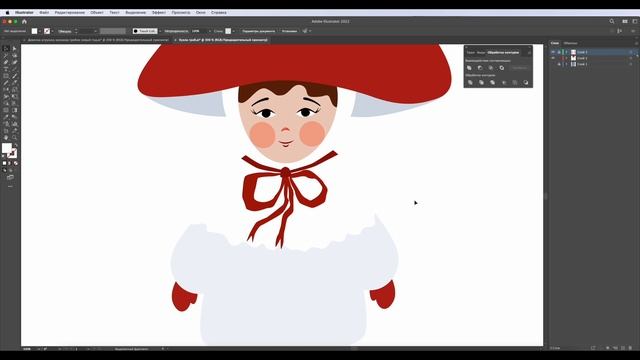Screen dimensions: 640x360
Task: Click the trash icon in Layers panel
Action: tap(631, 348)
